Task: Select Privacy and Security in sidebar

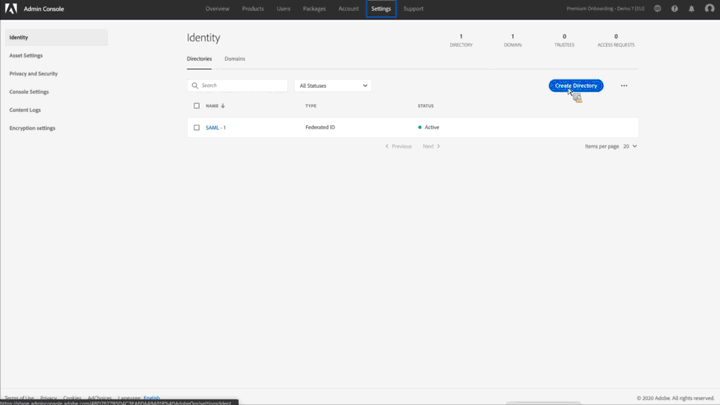Action: (34, 74)
